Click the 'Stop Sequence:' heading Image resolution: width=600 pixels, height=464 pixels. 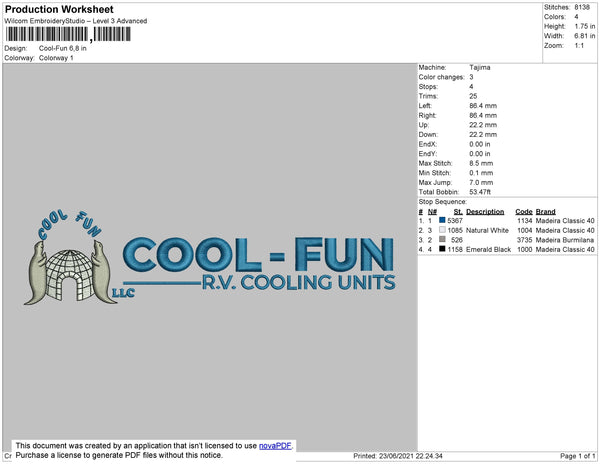[x=443, y=202]
